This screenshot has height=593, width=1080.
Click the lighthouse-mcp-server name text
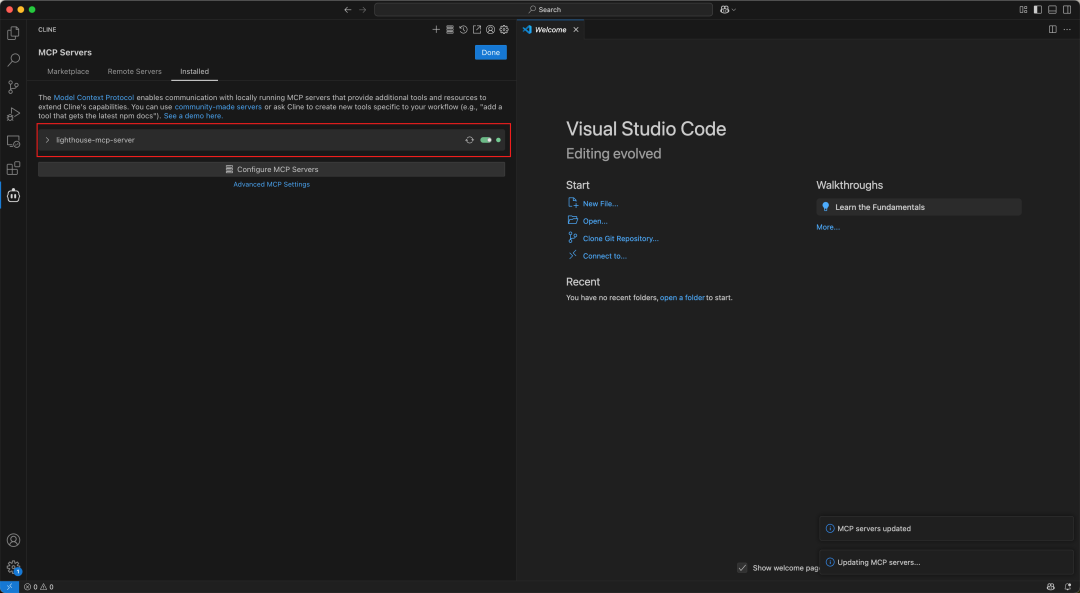click(x=95, y=140)
